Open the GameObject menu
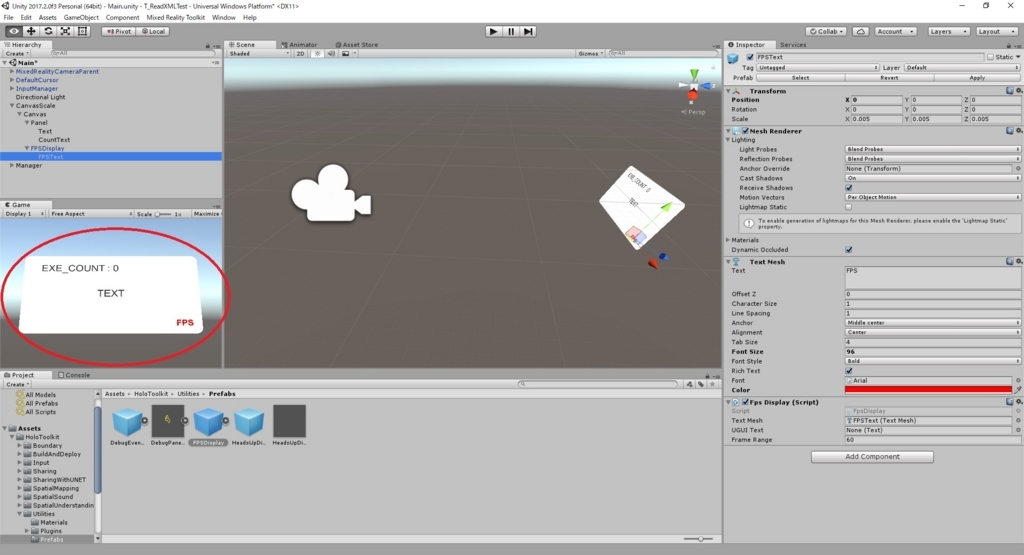 tap(81, 18)
